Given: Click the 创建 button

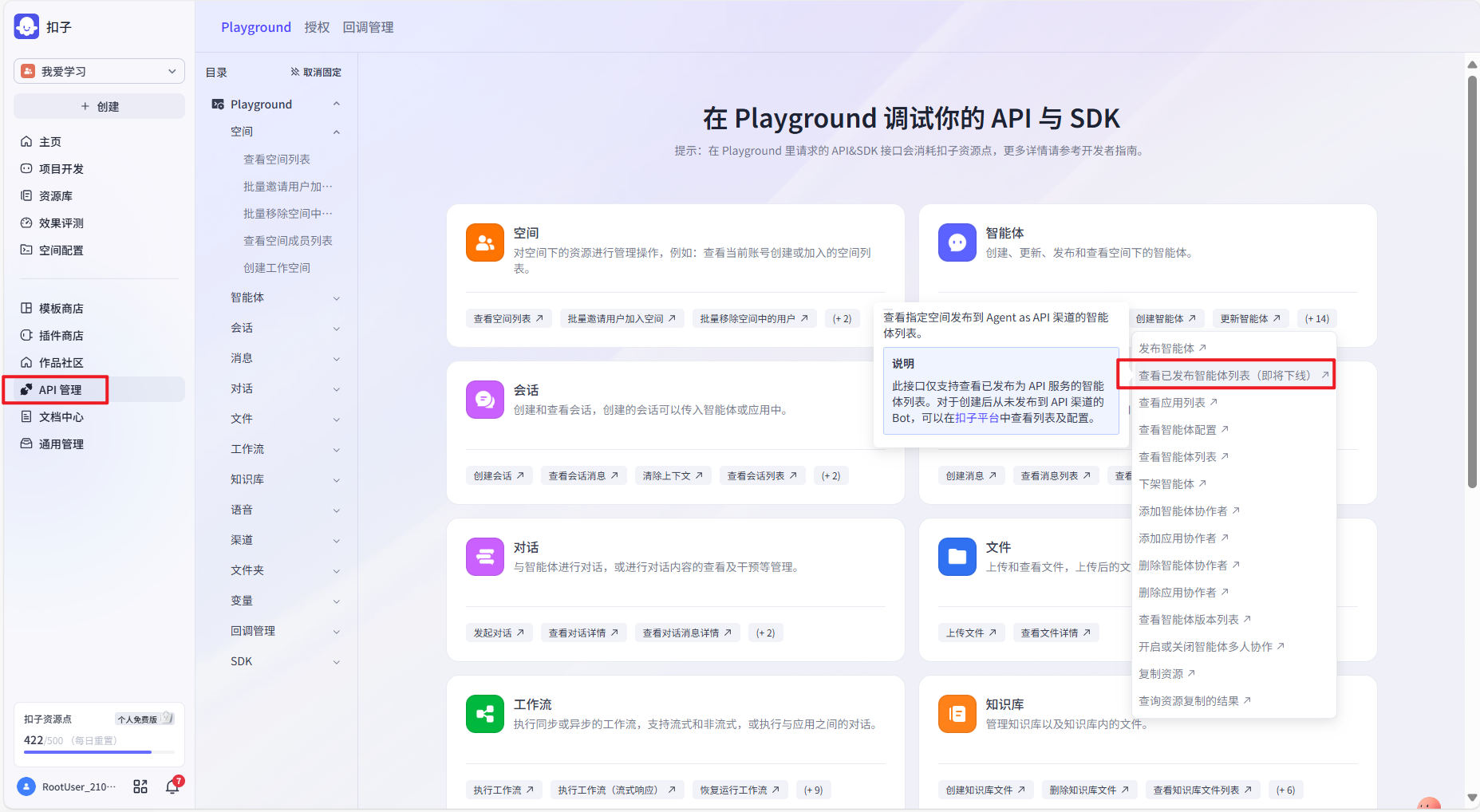Looking at the screenshot, I should (x=99, y=106).
